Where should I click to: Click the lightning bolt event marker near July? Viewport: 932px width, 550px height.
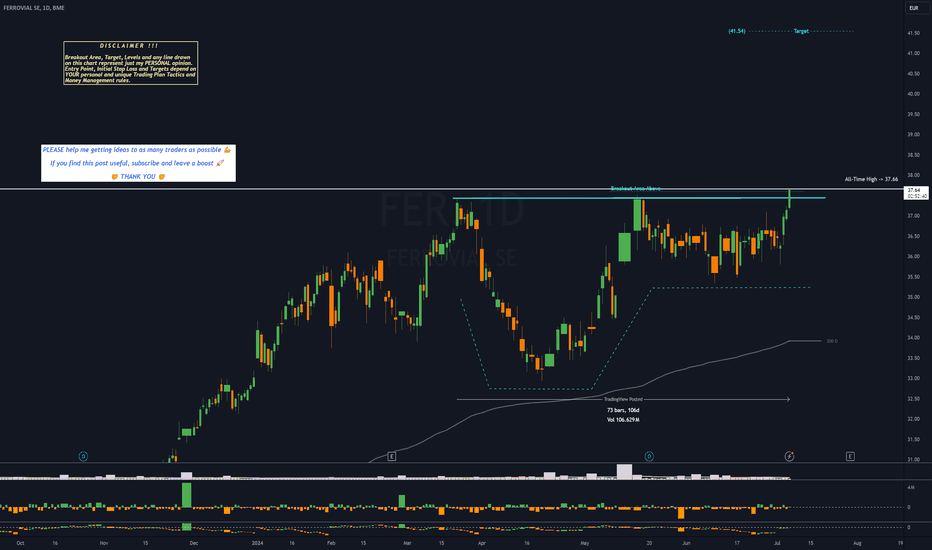(789, 456)
